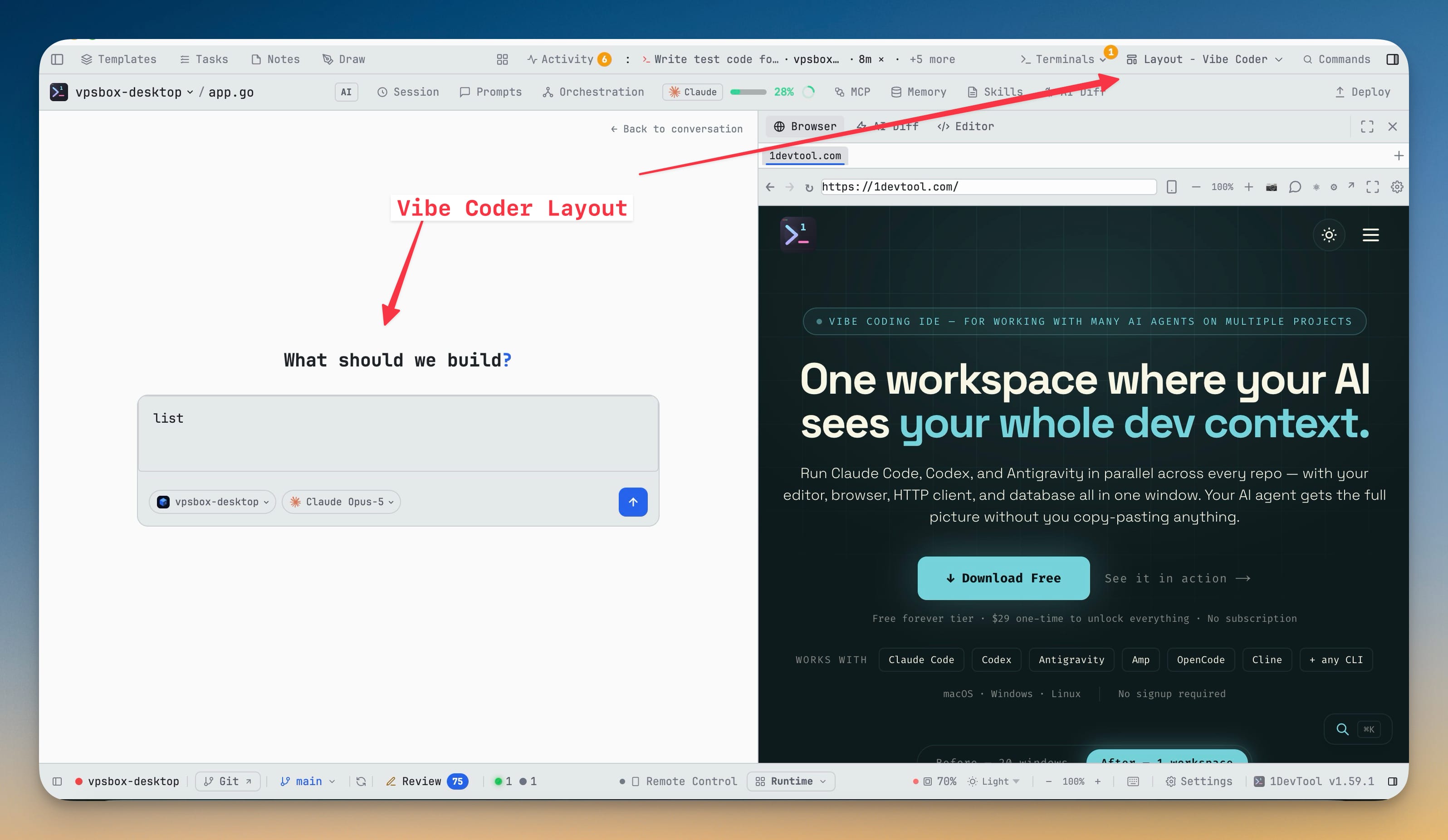Open the Notes panel
Viewport: 1448px width, 840px height.
276,59
